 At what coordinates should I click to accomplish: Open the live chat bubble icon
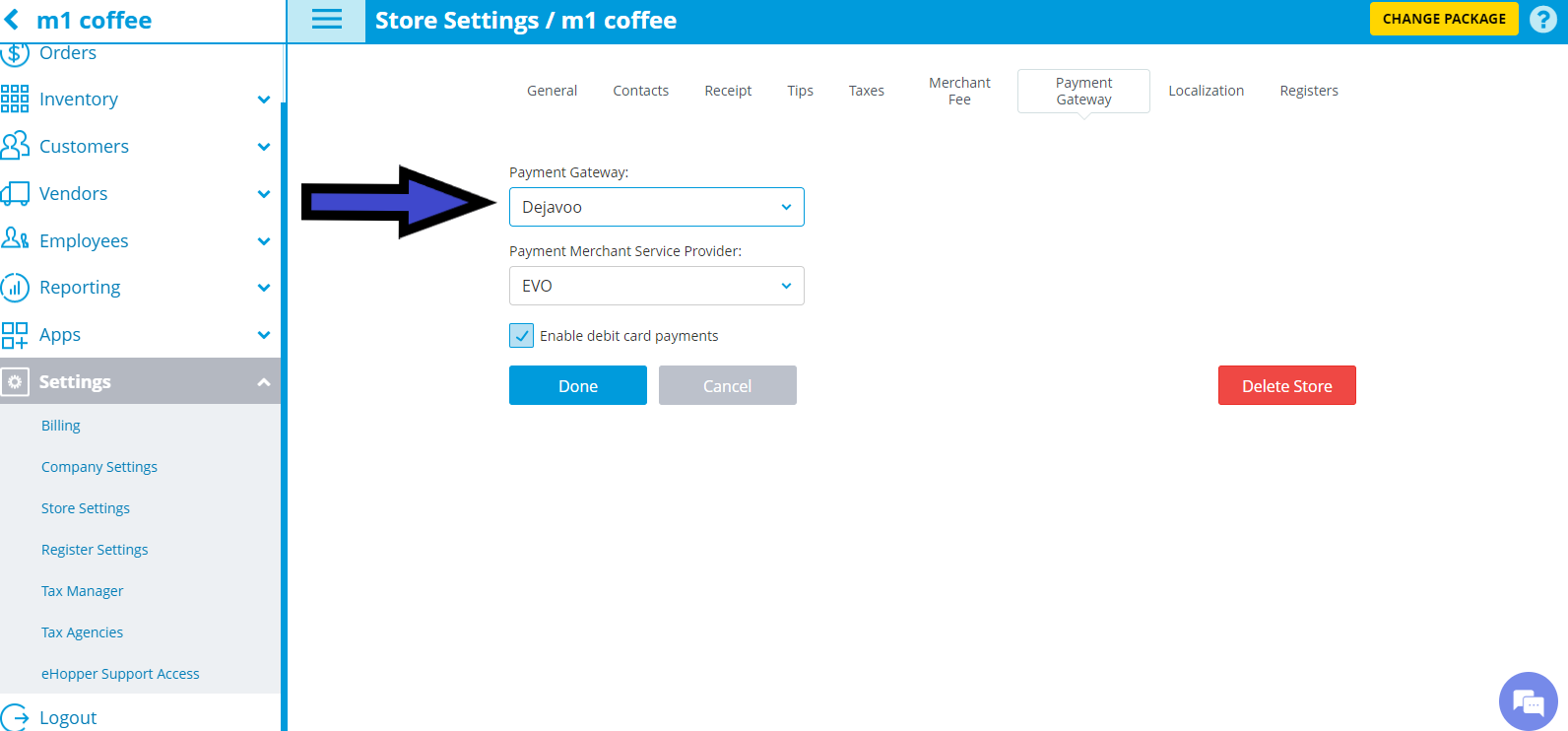[1529, 701]
